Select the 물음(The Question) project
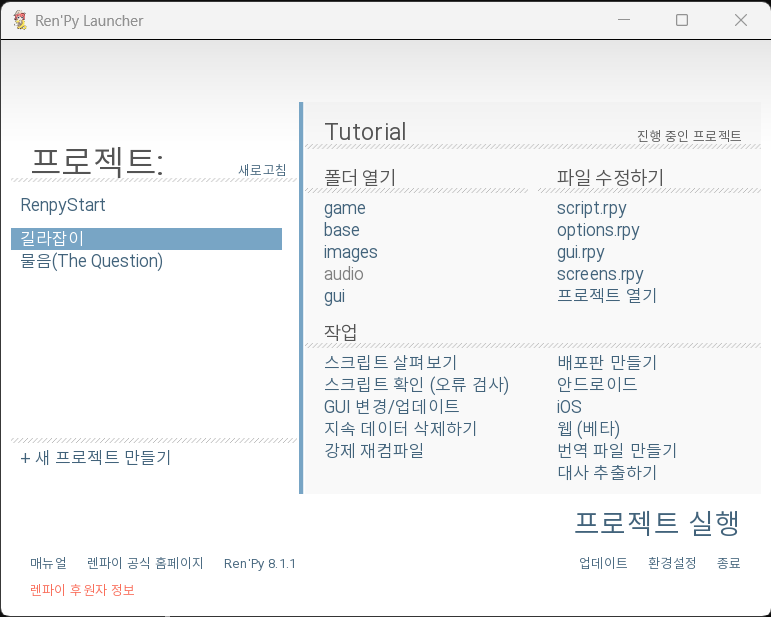Image resolution: width=771 pixels, height=617 pixels. pos(91,261)
